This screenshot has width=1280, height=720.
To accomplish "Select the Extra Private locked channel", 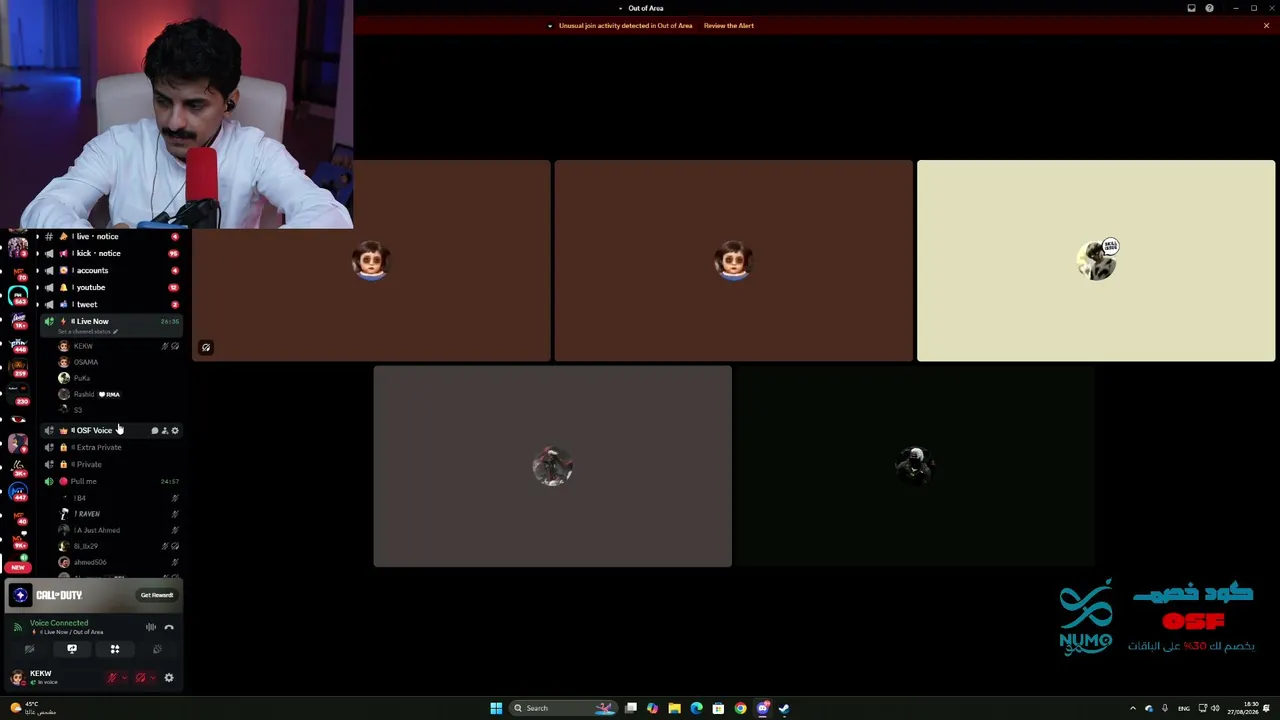I will point(110,448).
